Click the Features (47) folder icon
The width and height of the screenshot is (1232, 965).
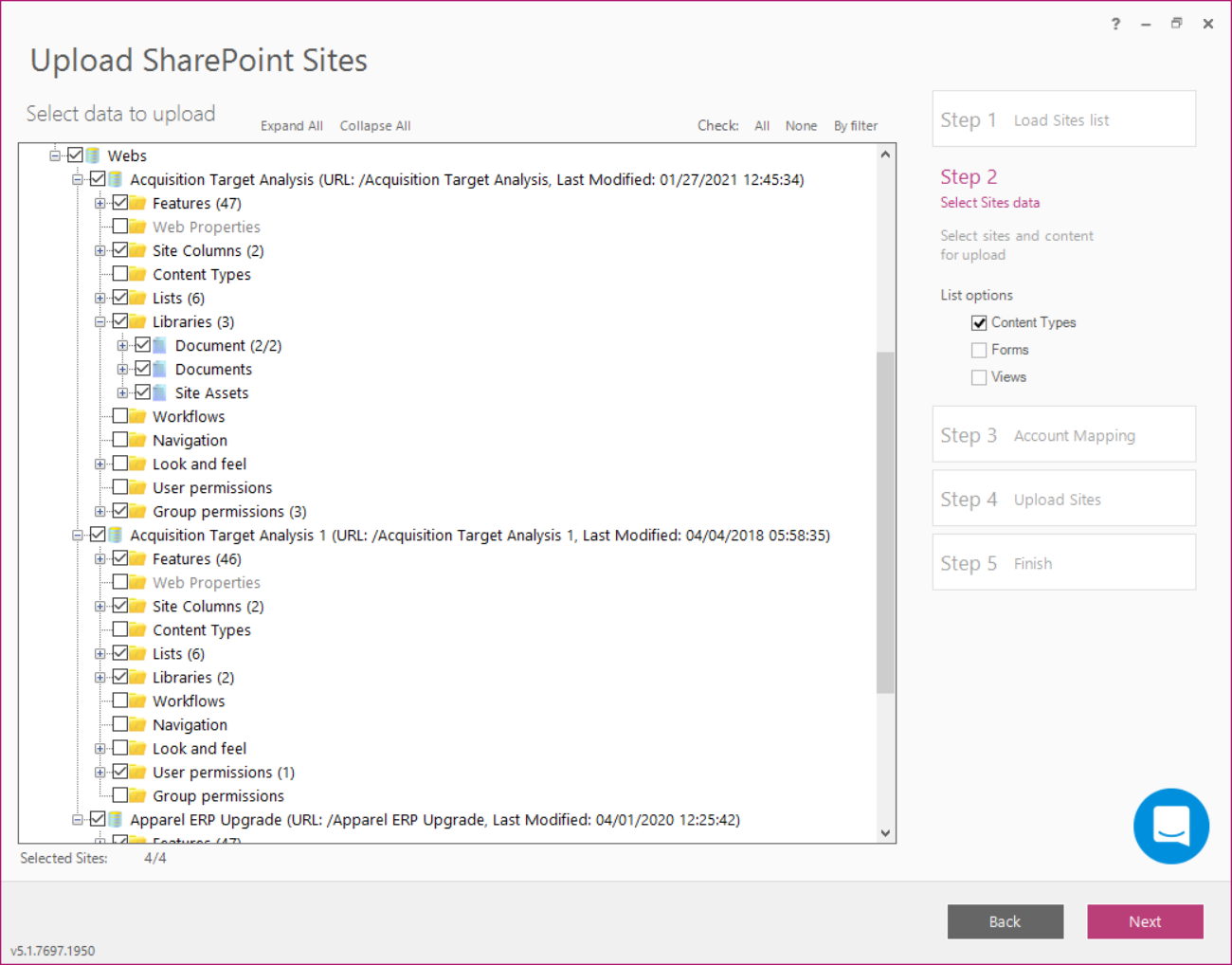(138, 203)
